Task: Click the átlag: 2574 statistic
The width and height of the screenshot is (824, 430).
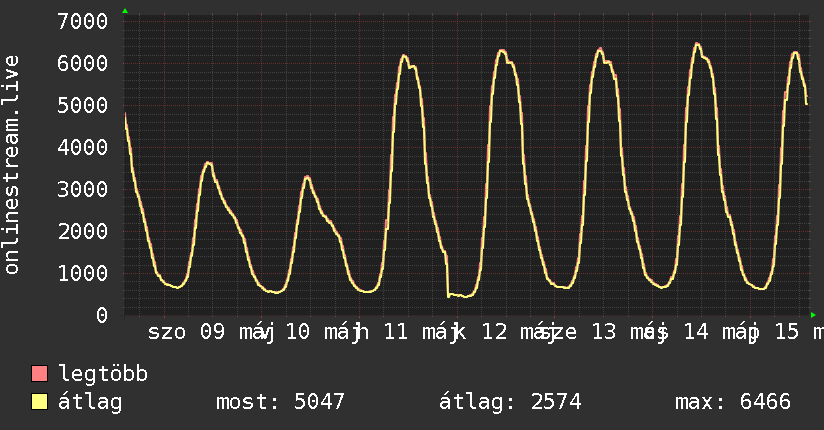Action: pyautogui.click(x=510, y=402)
